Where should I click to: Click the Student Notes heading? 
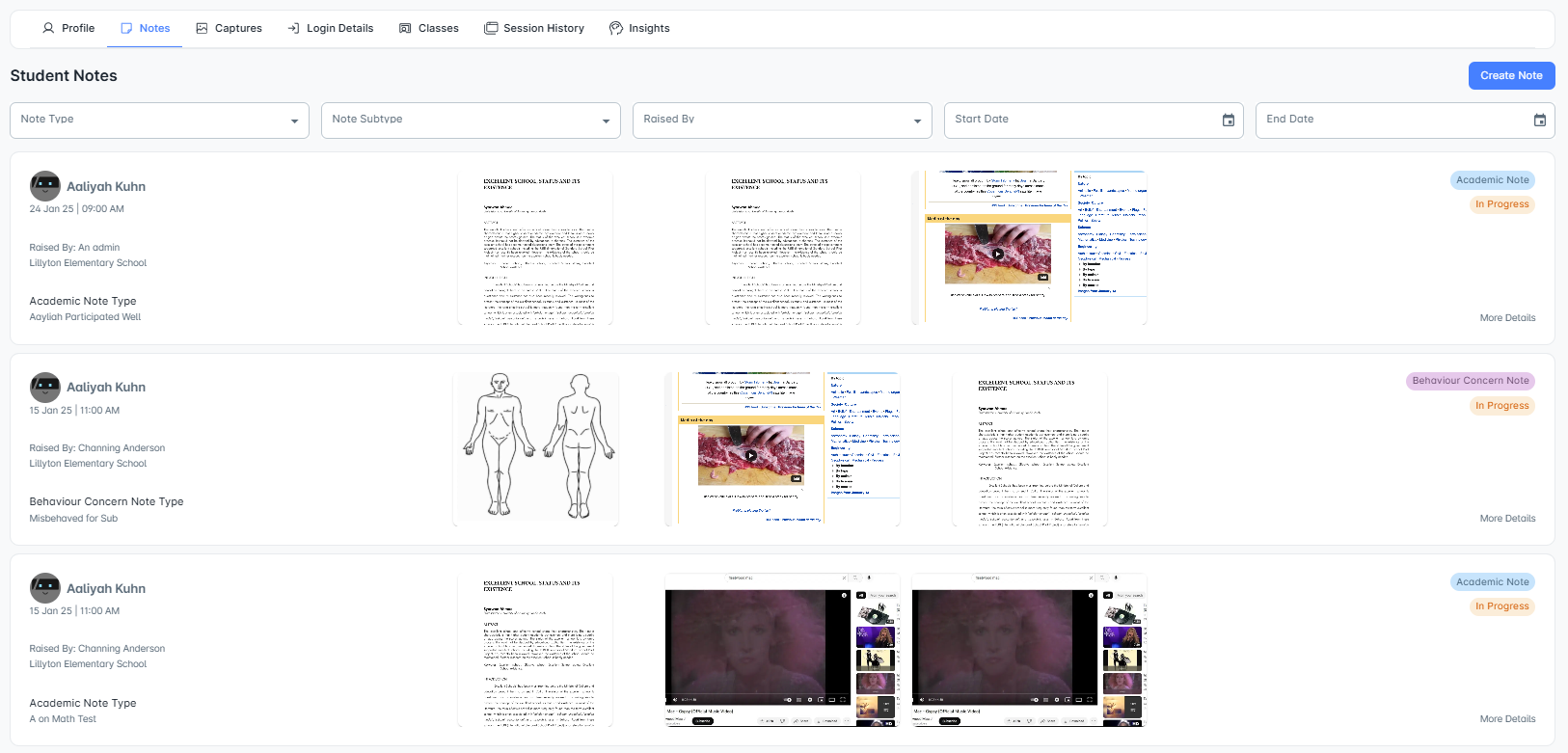[x=64, y=75]
